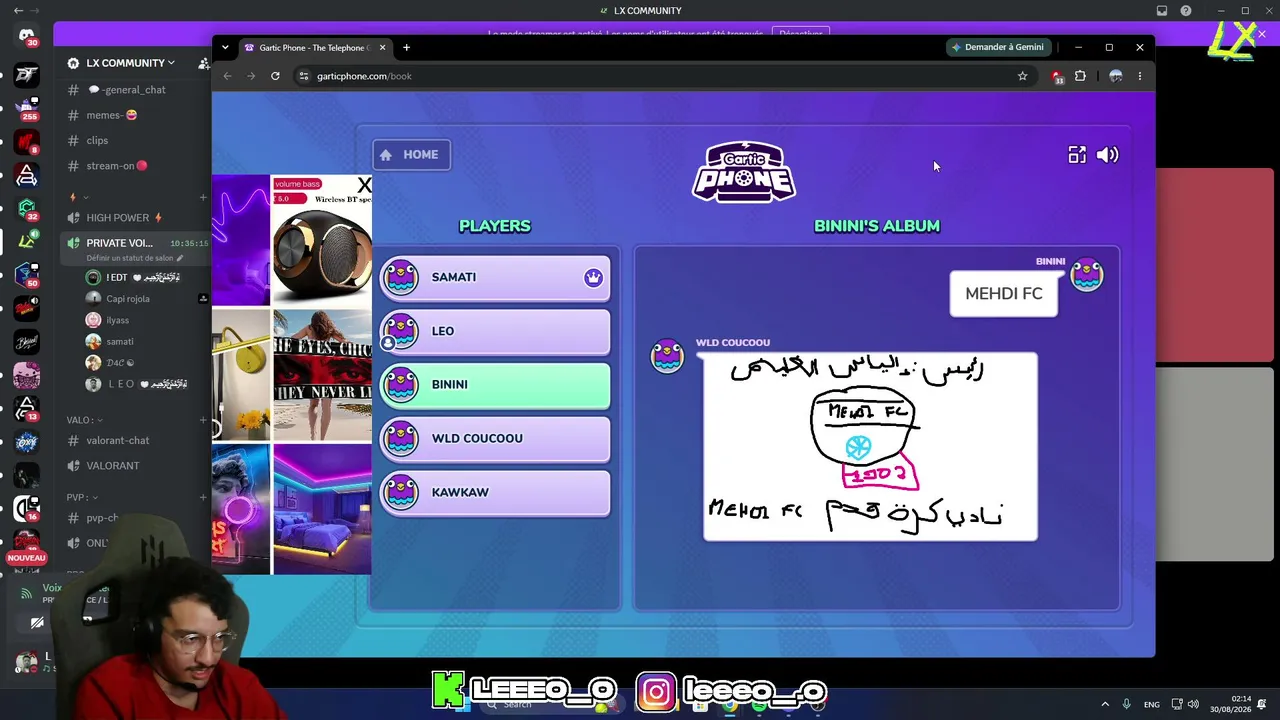The width and height of the screenshot is (1280, 720).
Task: Click the Gartic Phone logo
Action: pos(744,172)
